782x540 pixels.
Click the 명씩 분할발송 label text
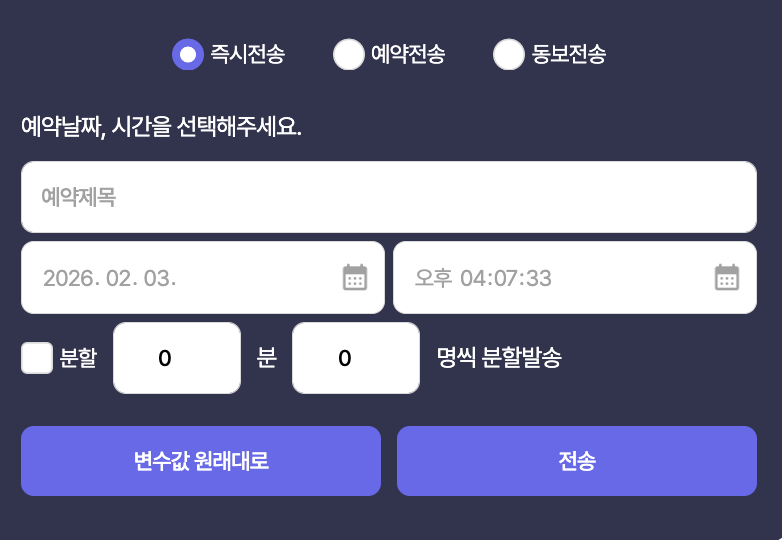click(499, 358)
